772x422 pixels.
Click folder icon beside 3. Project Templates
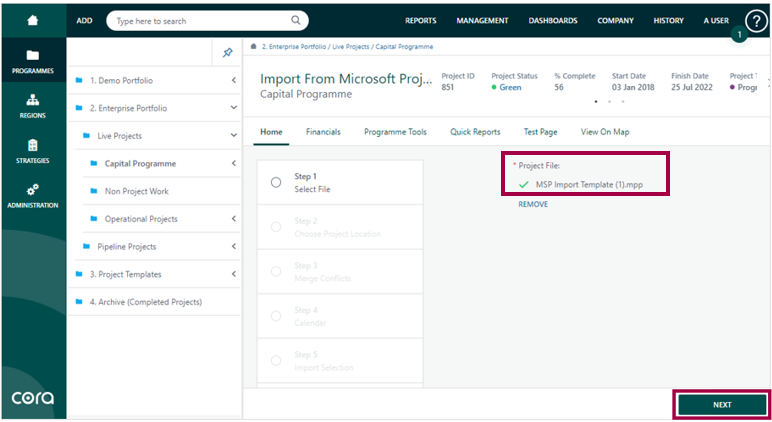(79, 274)
